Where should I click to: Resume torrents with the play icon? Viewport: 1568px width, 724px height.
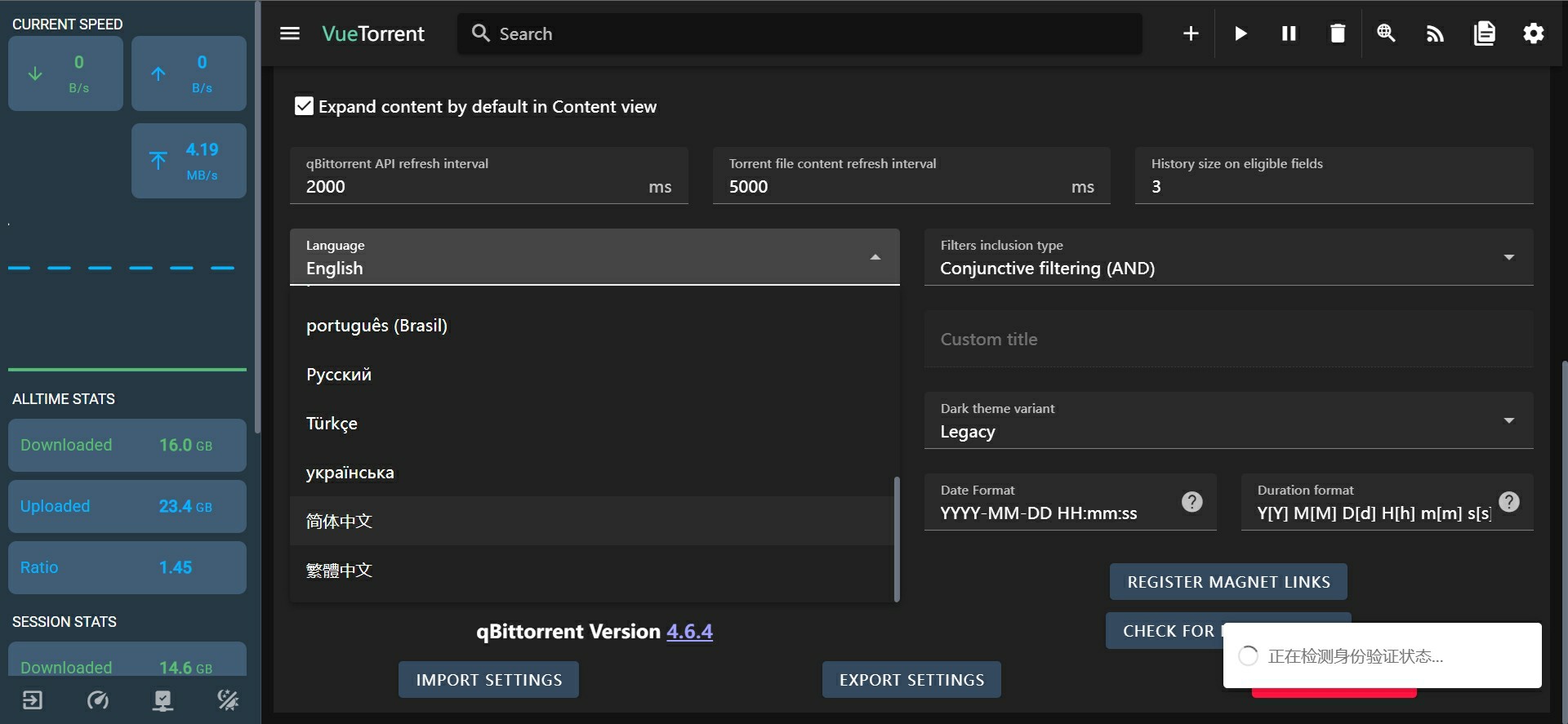(1241, 33)
